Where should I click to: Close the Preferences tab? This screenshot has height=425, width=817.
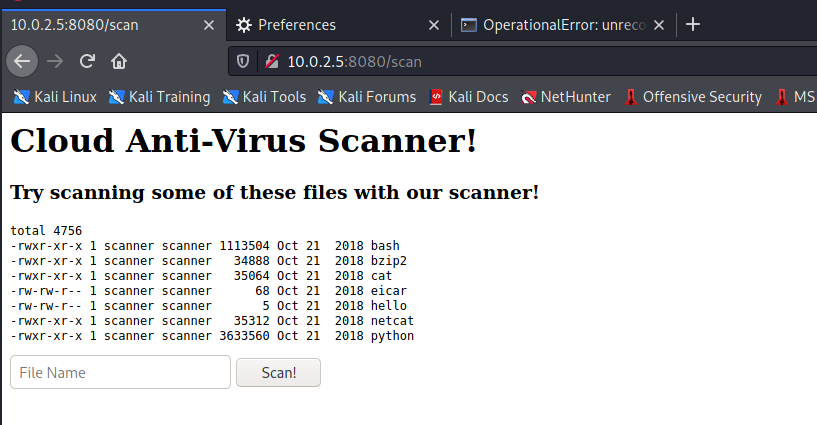pyautogui.click(x=434, y=25)
